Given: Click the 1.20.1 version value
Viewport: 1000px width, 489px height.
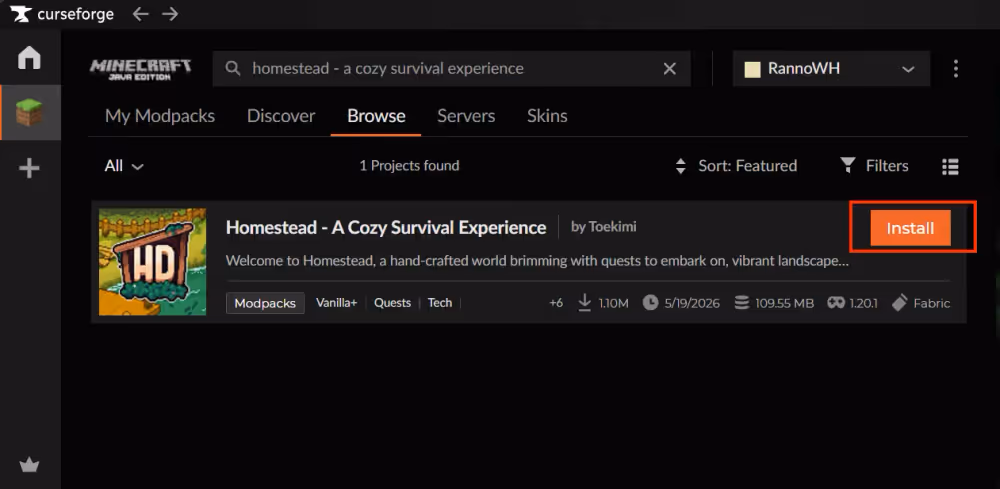Looking at the screenshot, I should point(864,303).
